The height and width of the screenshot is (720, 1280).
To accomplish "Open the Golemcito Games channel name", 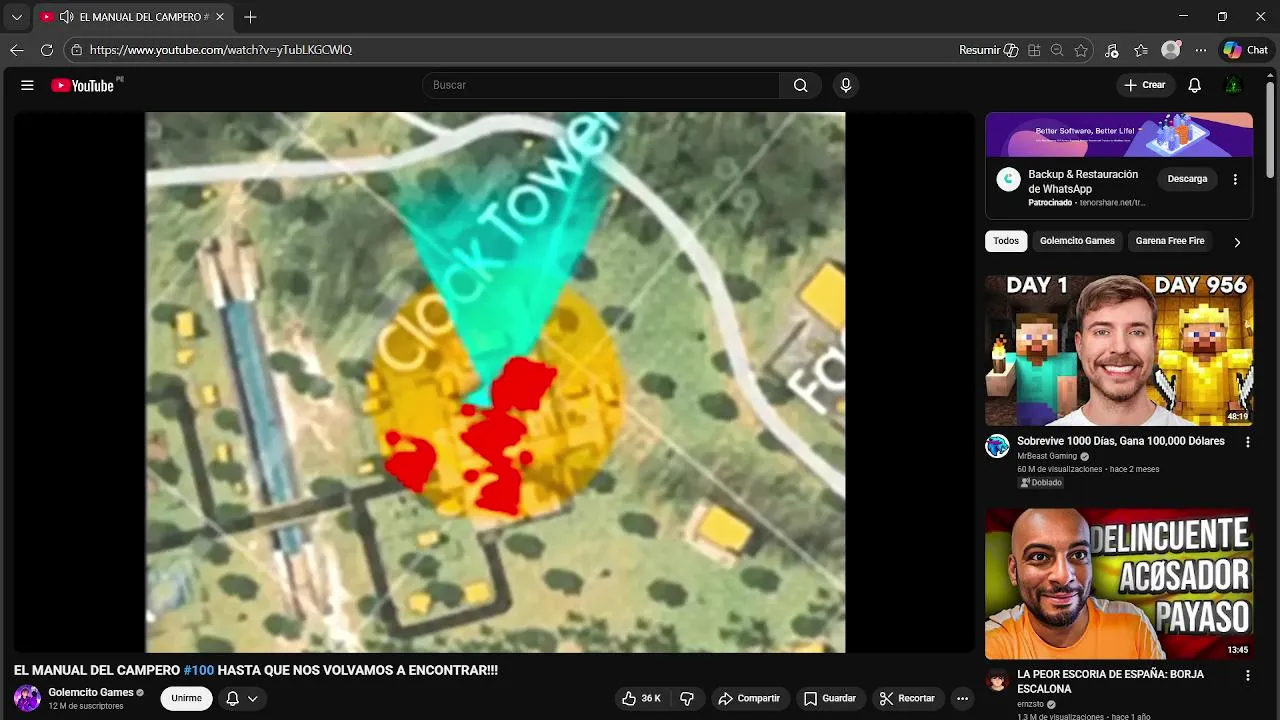I will pos(91,692).
